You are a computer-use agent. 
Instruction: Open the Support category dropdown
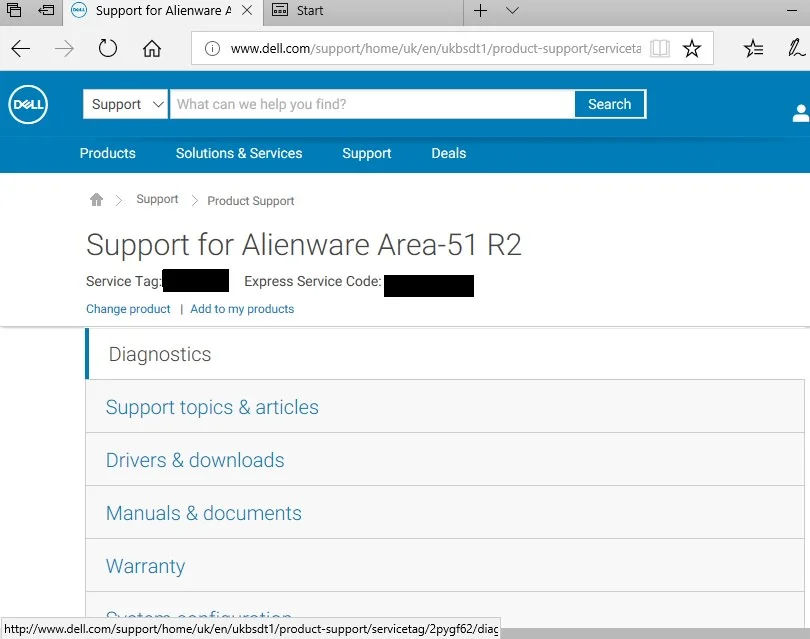126,104
